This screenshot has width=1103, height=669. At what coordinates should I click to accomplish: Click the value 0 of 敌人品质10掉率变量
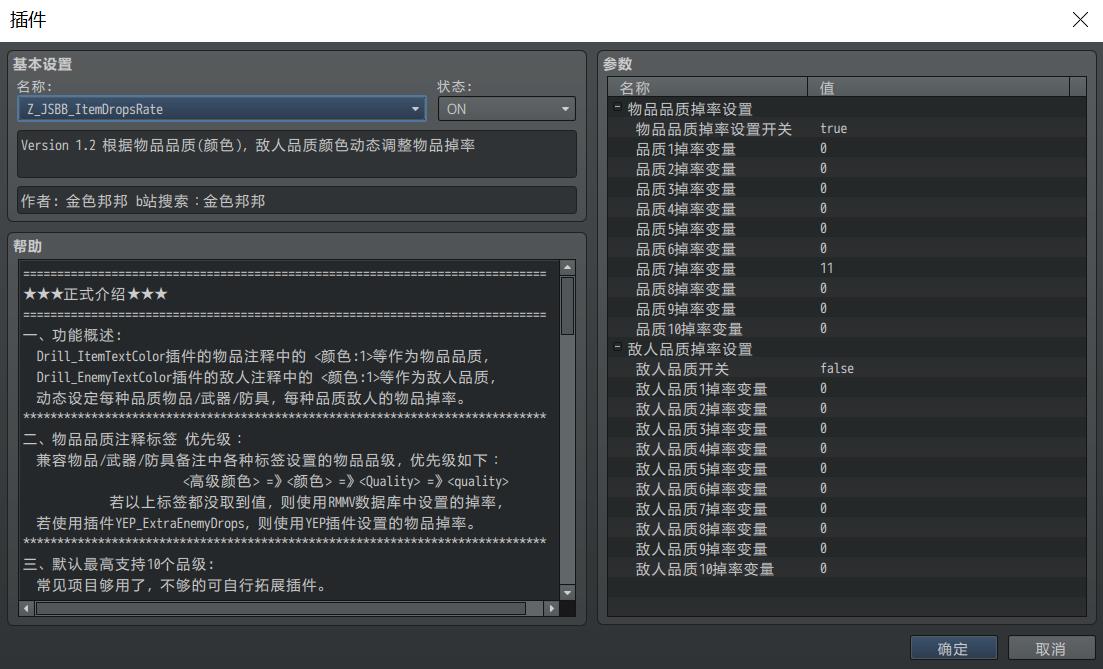[823, 569]
